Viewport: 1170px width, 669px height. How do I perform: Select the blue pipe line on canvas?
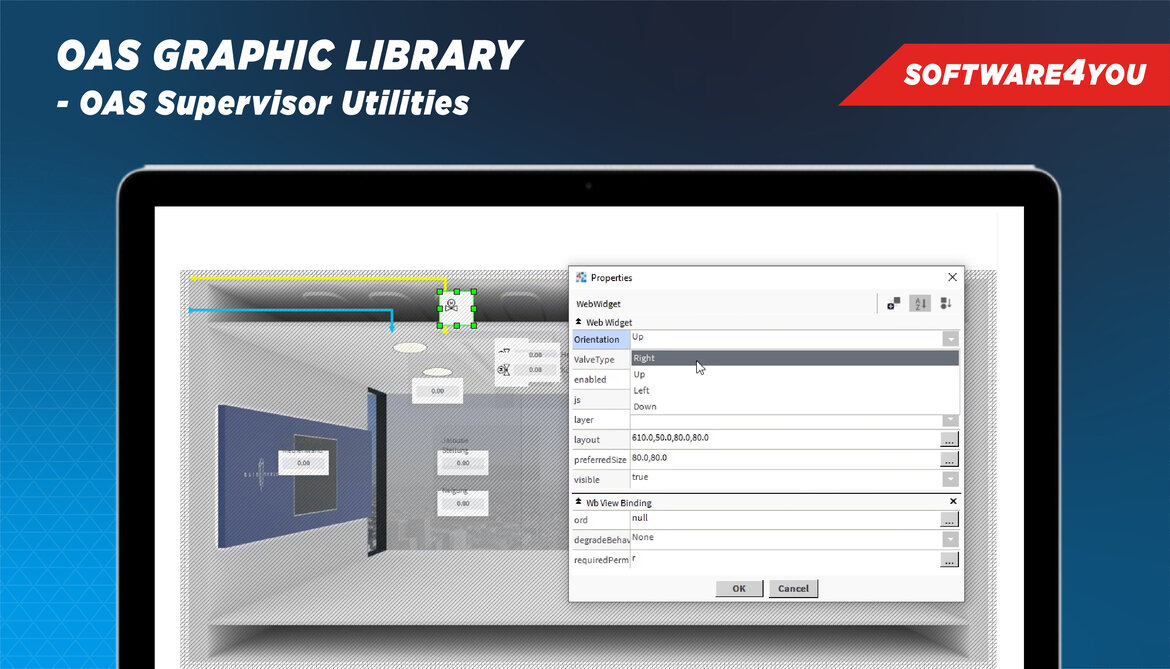291,310
